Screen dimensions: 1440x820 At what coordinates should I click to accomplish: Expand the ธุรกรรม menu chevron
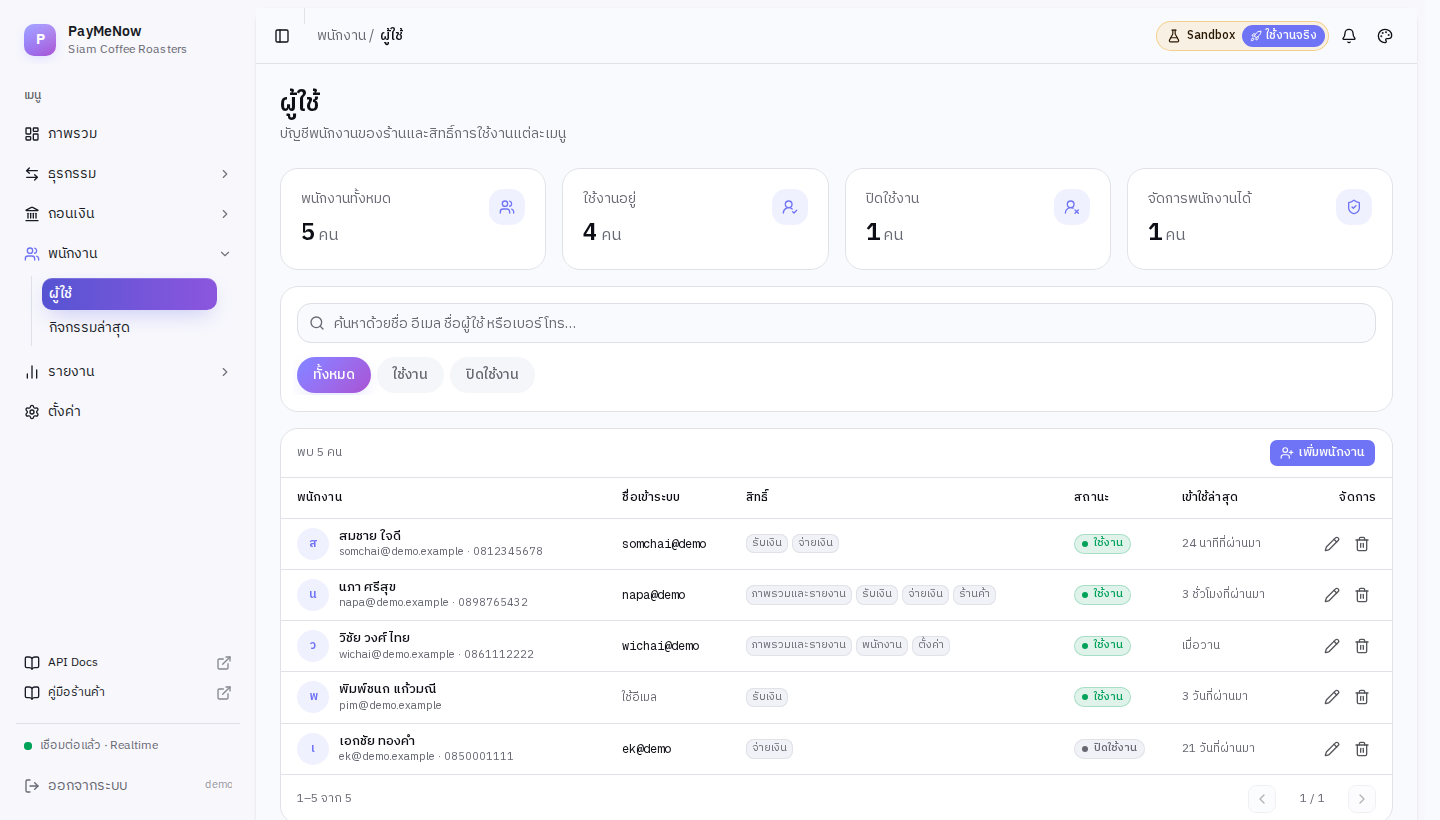coord(225,174)
